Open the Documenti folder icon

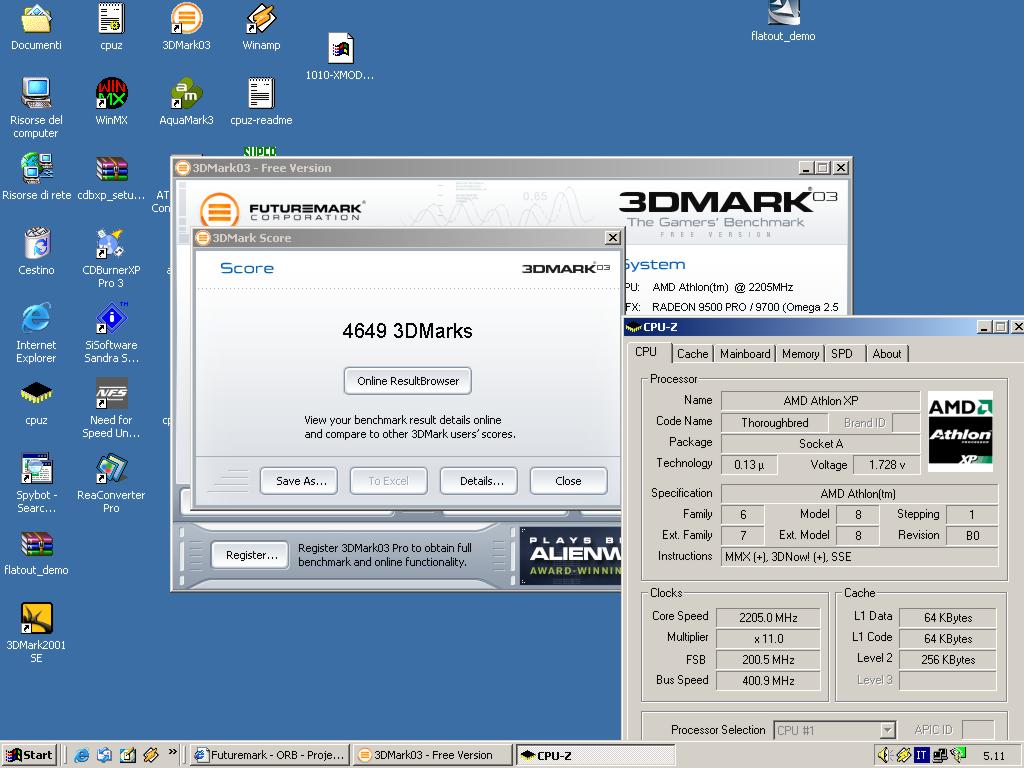(x=37, y=18)
